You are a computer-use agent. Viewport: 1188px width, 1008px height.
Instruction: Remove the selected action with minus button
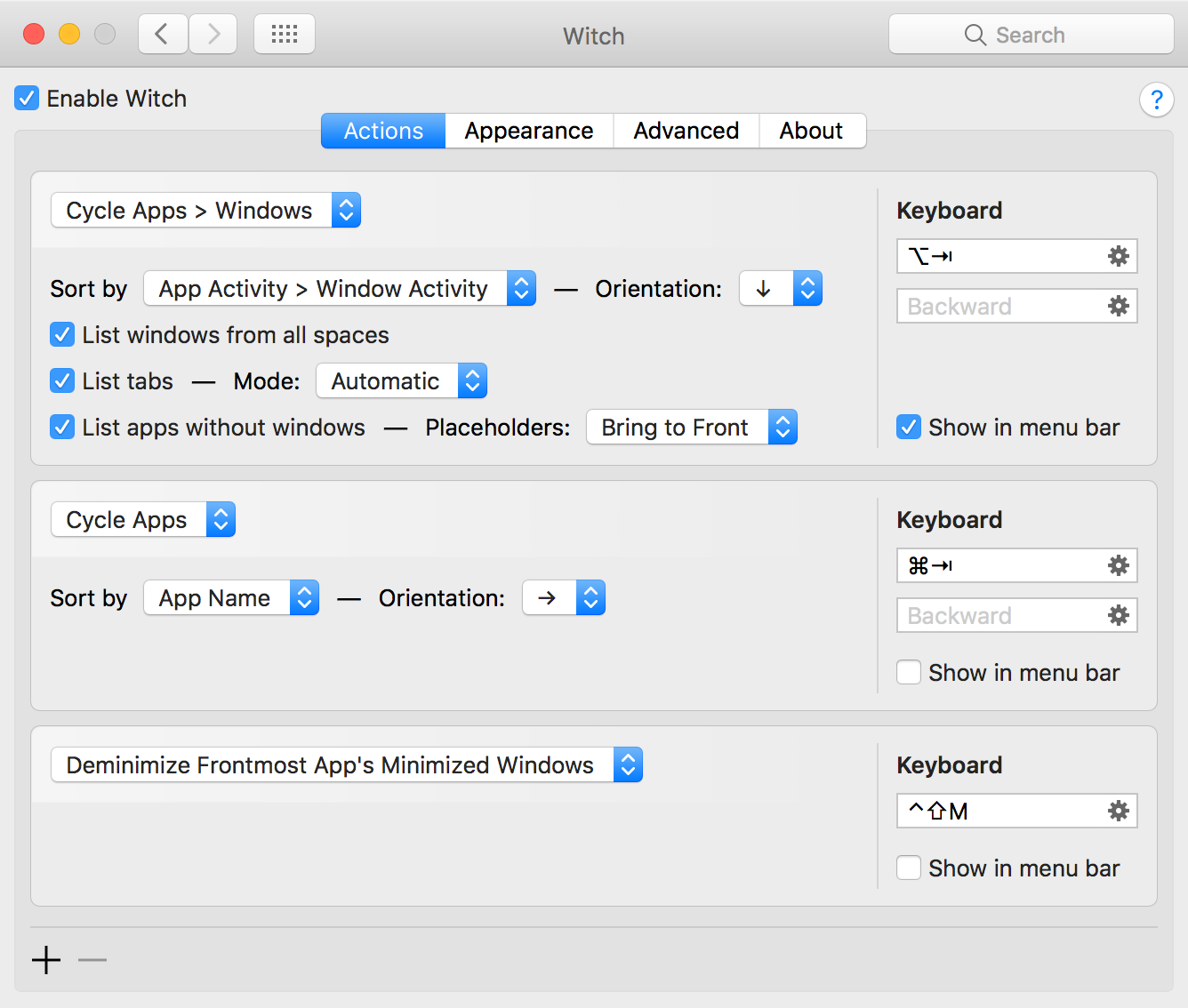pos(92,960)
